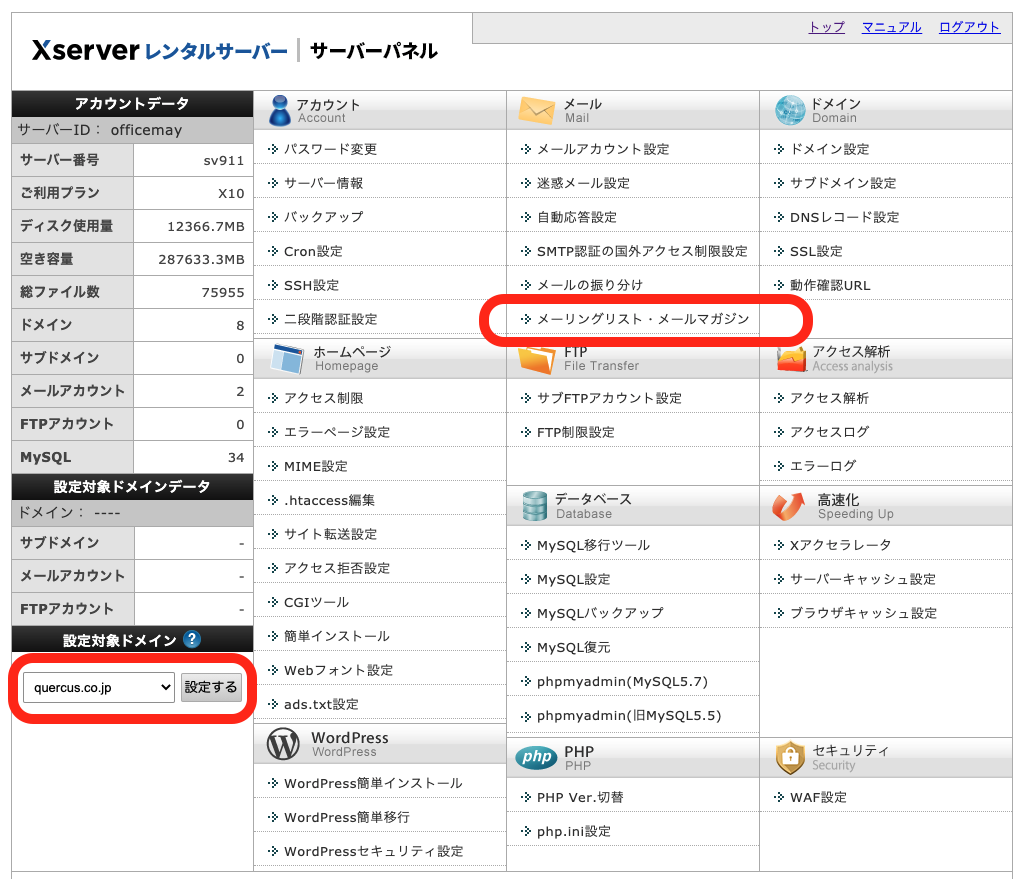Open 動作確認URL
The width and height of the screenshot is (1025, 879).
[830, 285]
